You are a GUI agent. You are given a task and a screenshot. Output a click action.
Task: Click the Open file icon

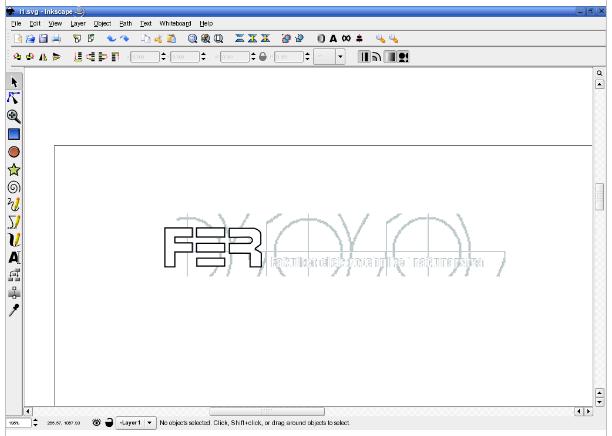tap(30, 38)
